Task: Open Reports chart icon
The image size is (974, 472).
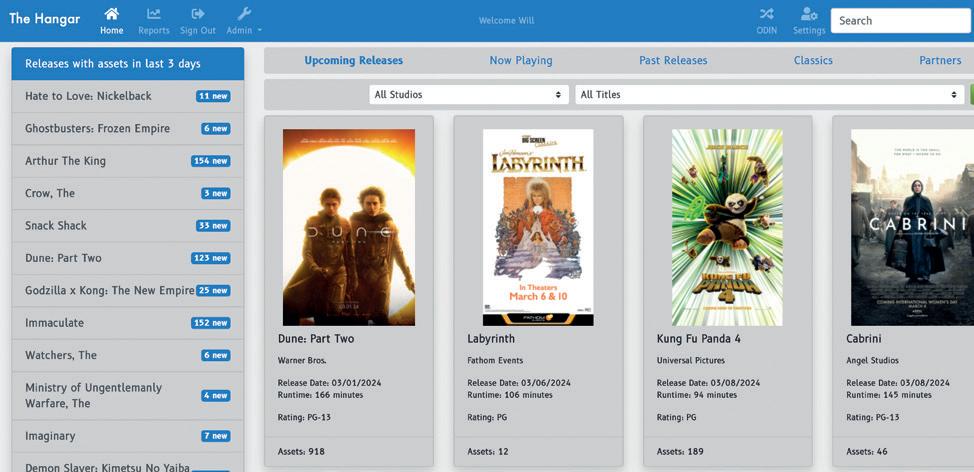Action: pos(153,14)
